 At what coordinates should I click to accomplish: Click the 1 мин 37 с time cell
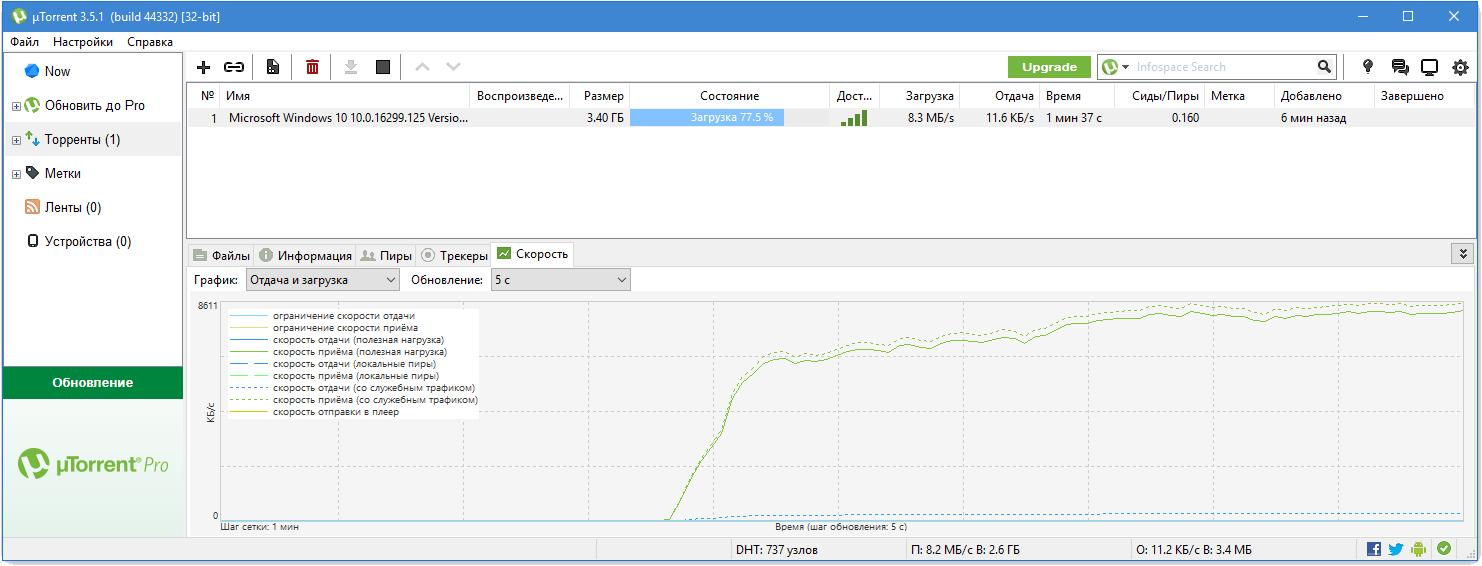point(1075,118)
